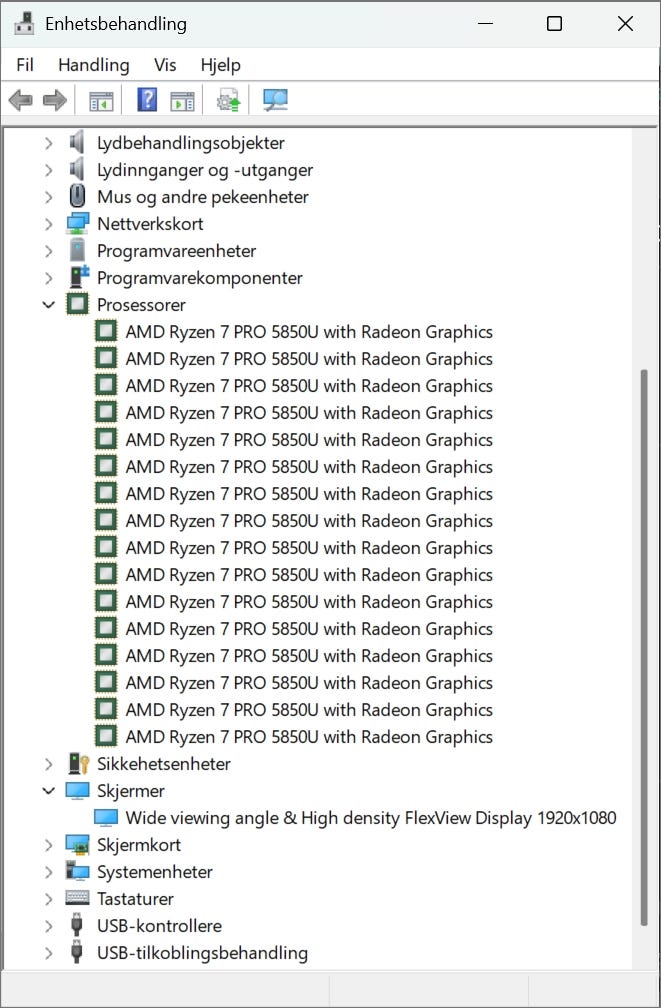The image size is (661, 1008).
Task: Click the icon beside Systemenheter
Action: click(x=77, y=872)
